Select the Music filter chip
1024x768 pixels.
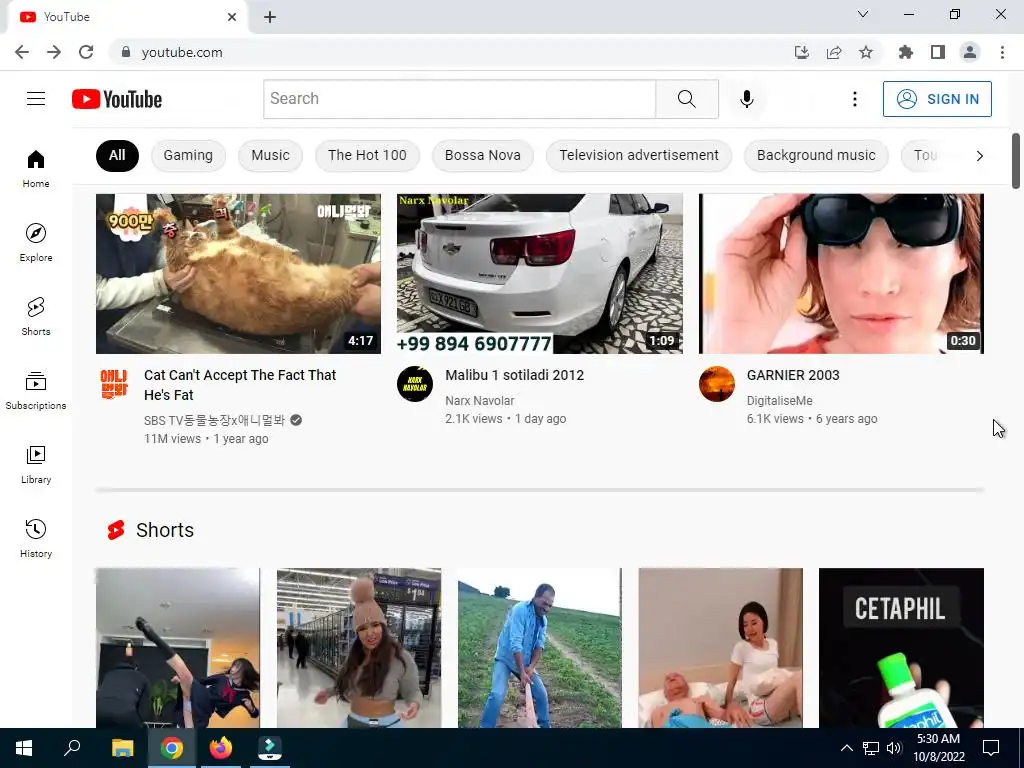point(270,155)
